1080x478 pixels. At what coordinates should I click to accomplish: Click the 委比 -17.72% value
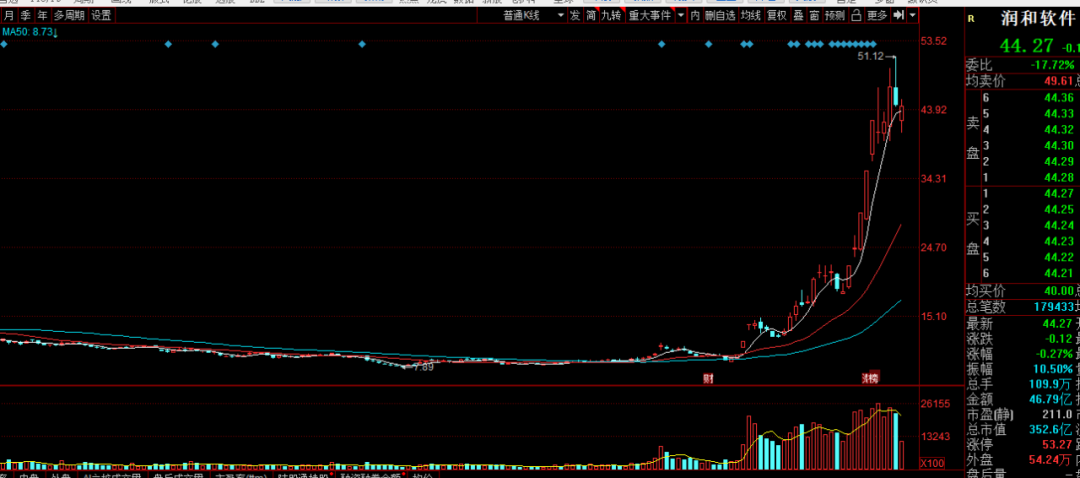tap(1052, 65)
